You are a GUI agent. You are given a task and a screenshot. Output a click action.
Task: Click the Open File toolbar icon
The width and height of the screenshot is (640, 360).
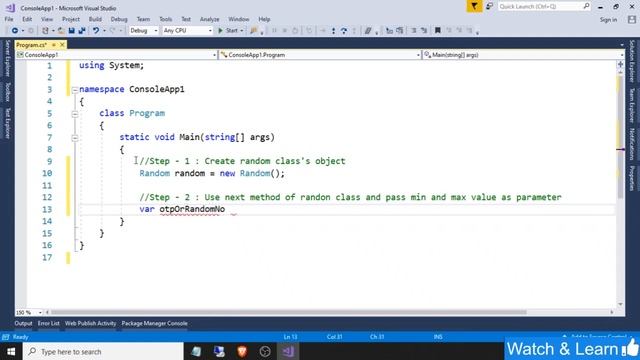point(61,31)
